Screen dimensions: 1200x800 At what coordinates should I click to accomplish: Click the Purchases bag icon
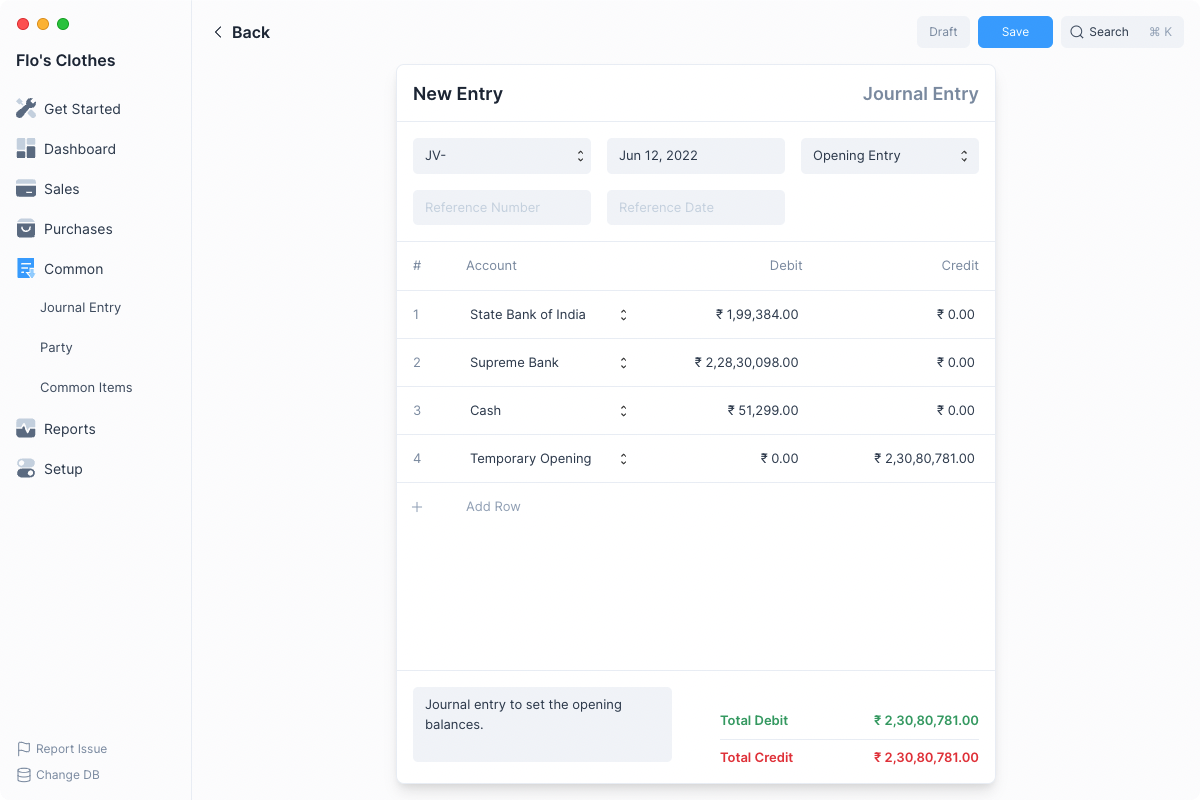click(26, 228)
